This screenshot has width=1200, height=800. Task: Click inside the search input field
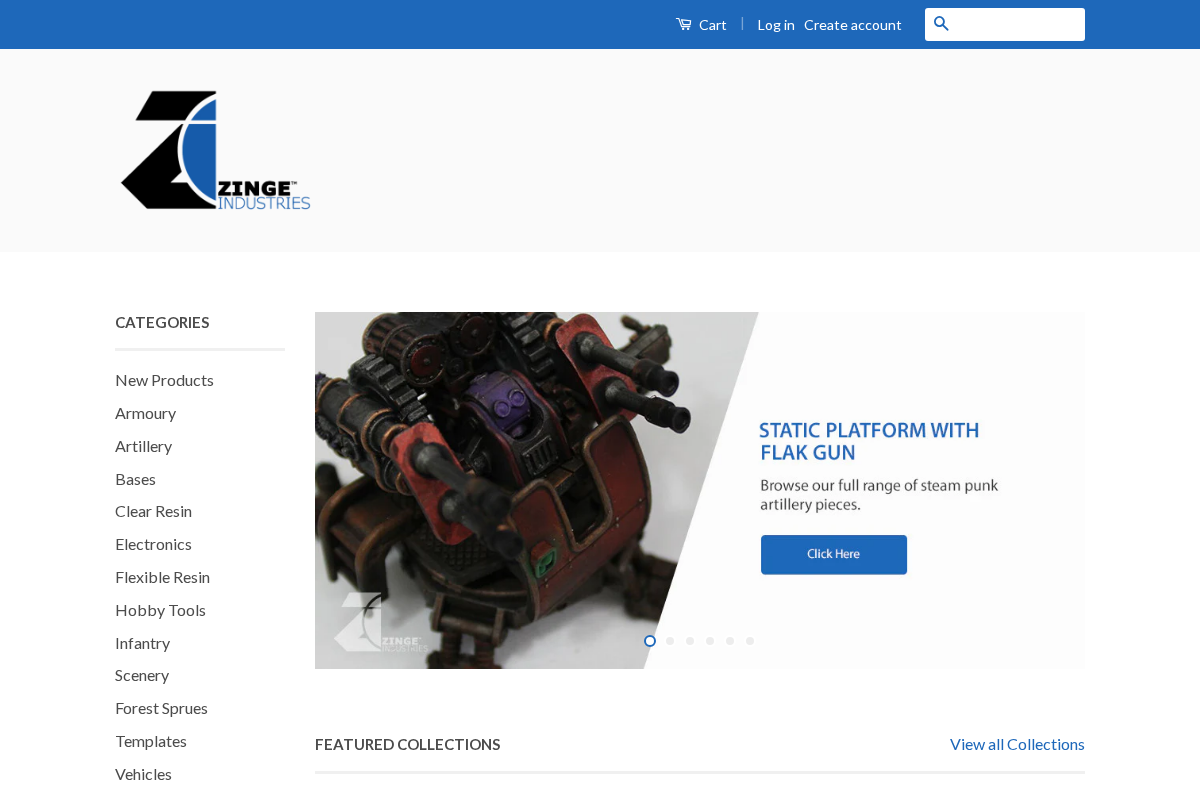(x=1010, y=24)
